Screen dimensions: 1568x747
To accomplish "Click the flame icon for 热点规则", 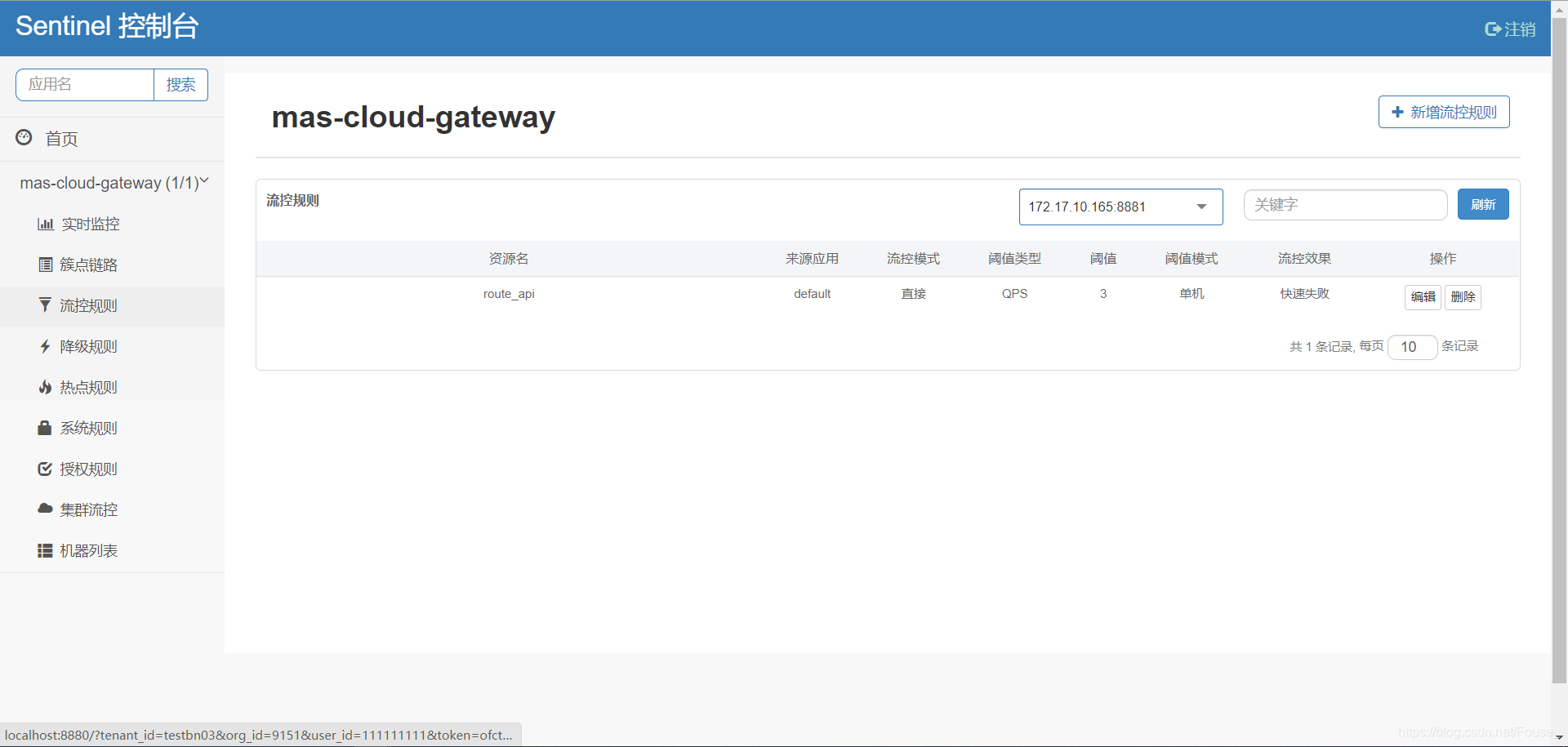I will click(45, 387).
